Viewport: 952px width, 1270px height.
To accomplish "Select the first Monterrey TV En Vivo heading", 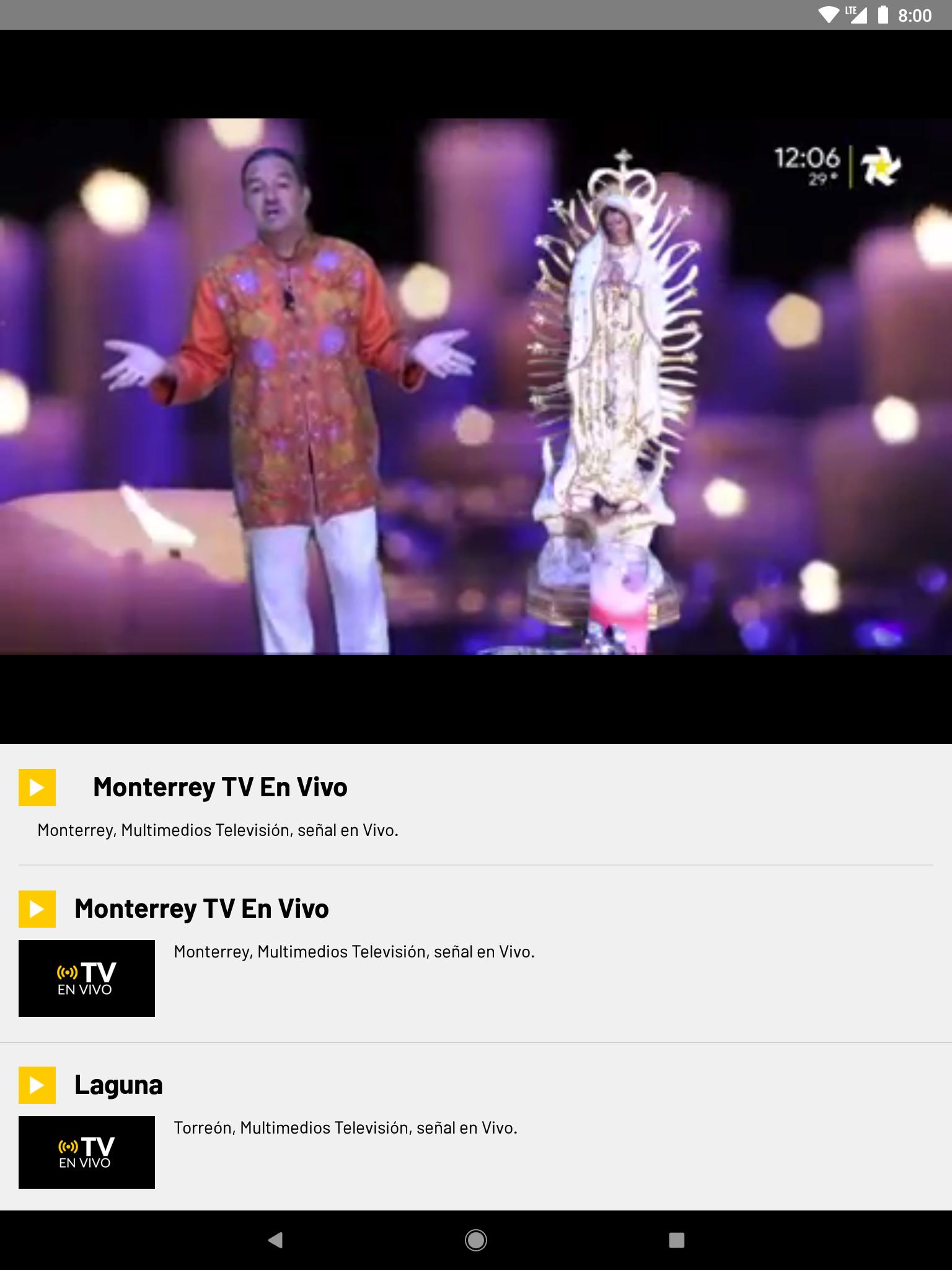I will click(x=220, y=787).
